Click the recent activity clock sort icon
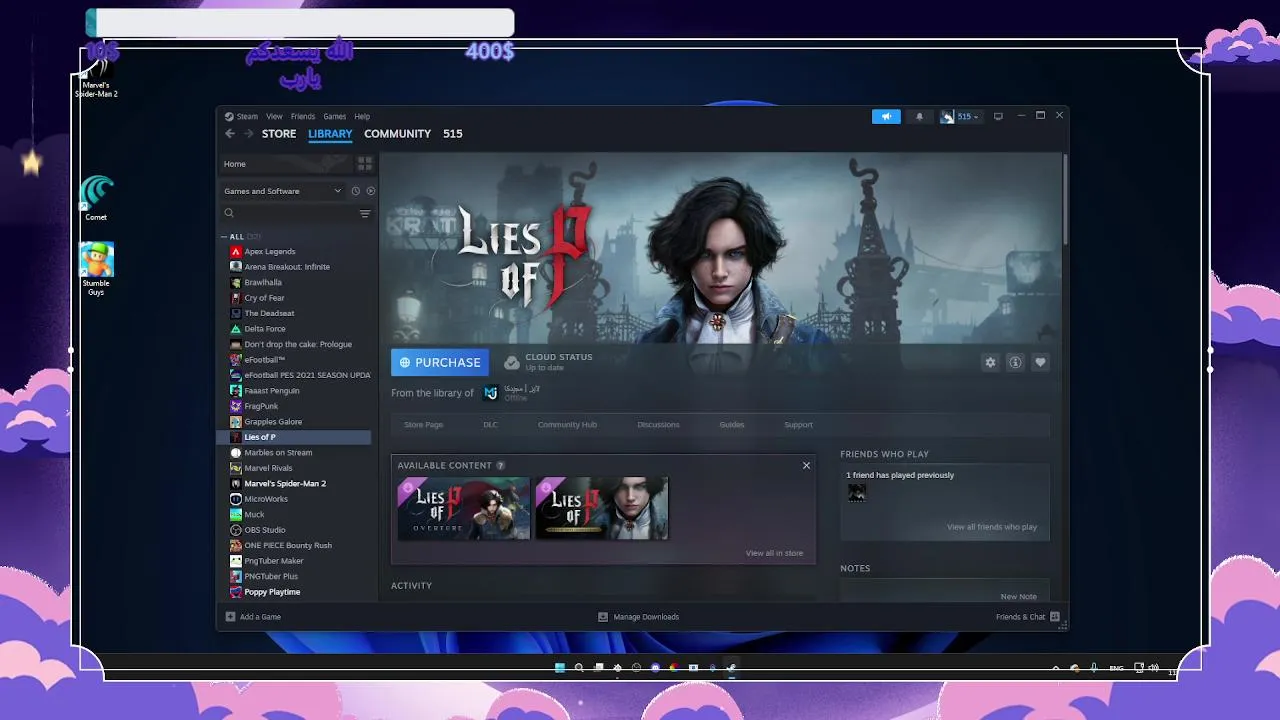The width and height of the screenshot is (1280, 720). pyautogui.click(x=355, y=191)
